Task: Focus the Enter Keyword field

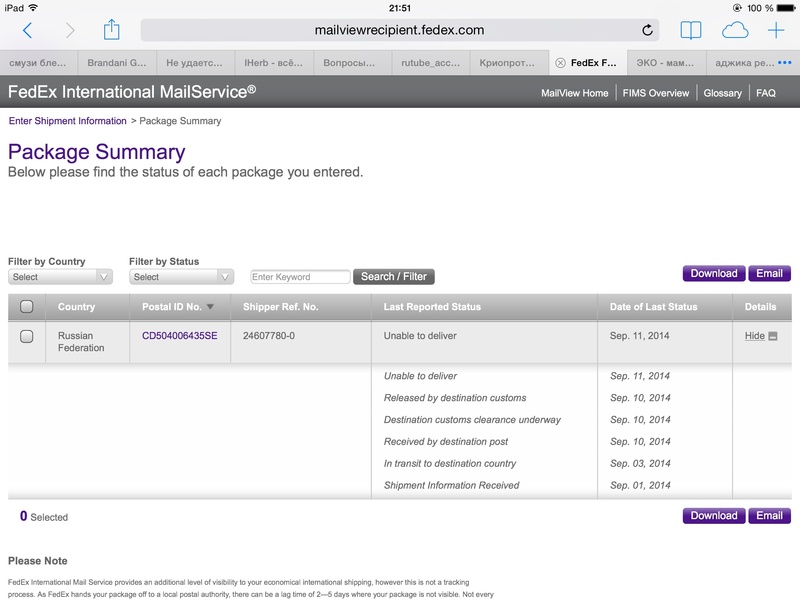Action: [300, 277]
